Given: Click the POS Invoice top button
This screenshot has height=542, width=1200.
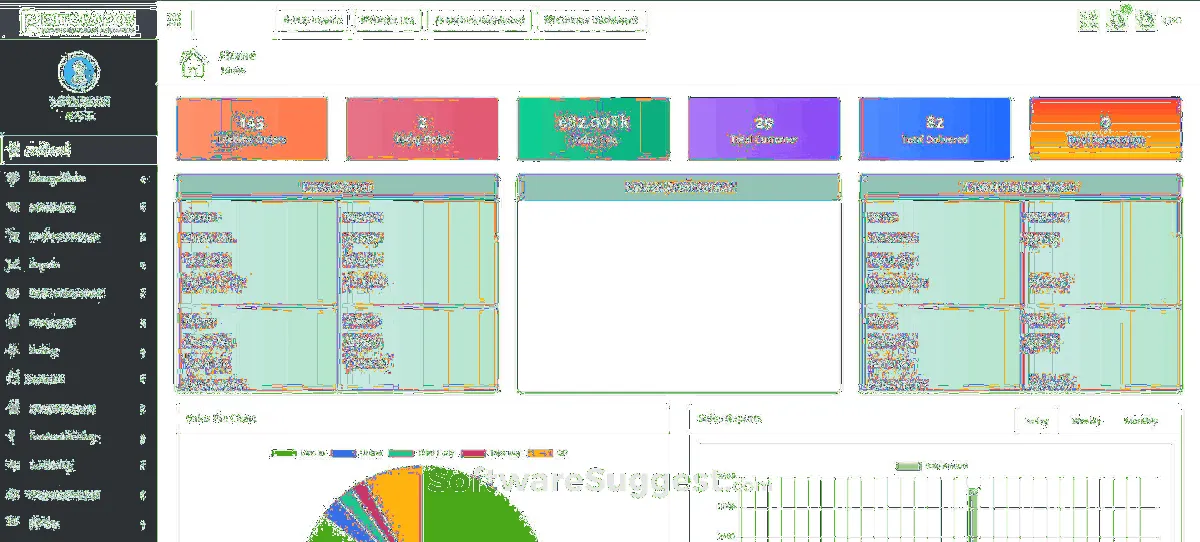Looking at the screenshot, I should pos(314,20).
